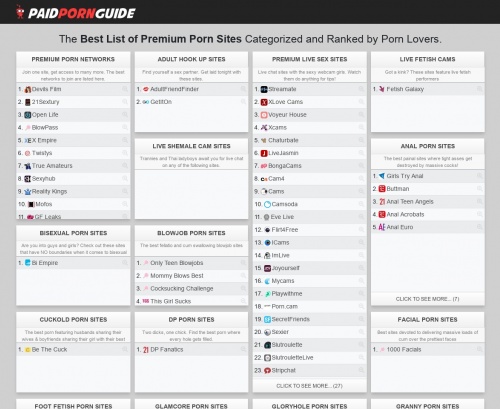Visit the Chaturbate link
This screenshot has width=500, height=409.
click(x=283, y=140)
